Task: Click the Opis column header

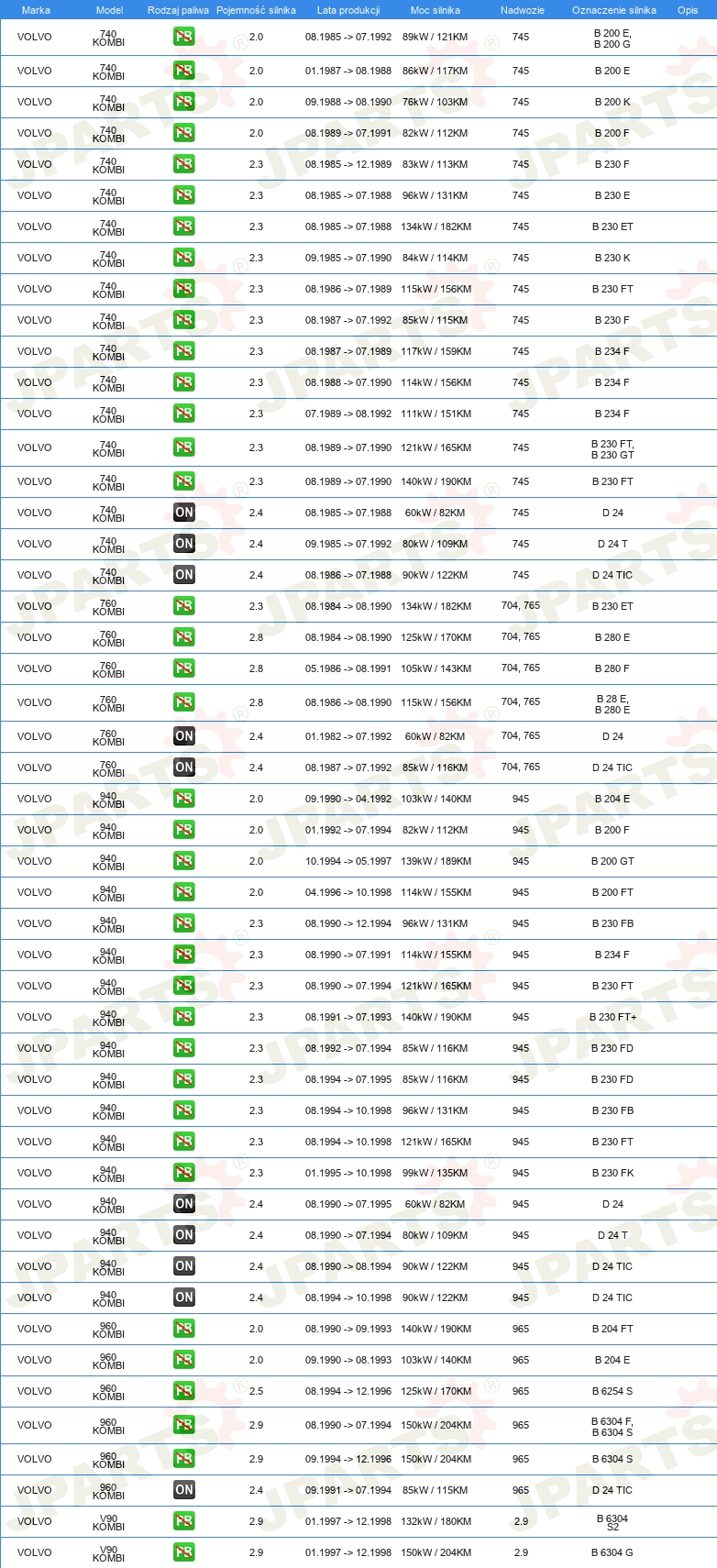Action: point(688,10)
